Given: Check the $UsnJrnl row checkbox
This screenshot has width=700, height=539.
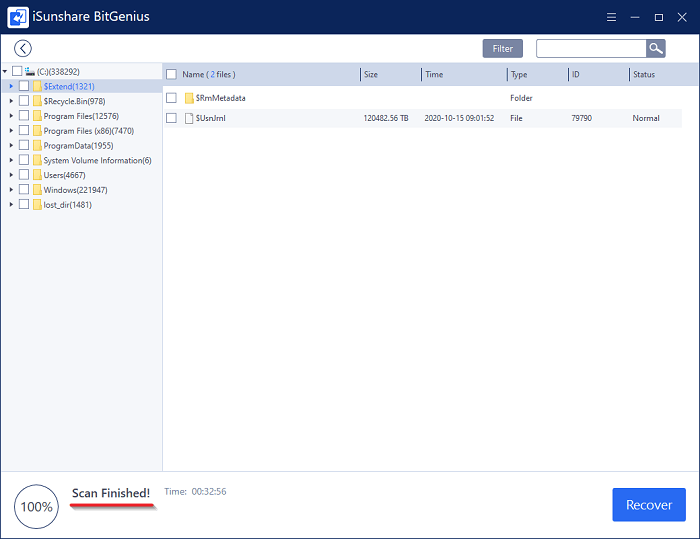Looking at the screenshot, I should 171,118.
